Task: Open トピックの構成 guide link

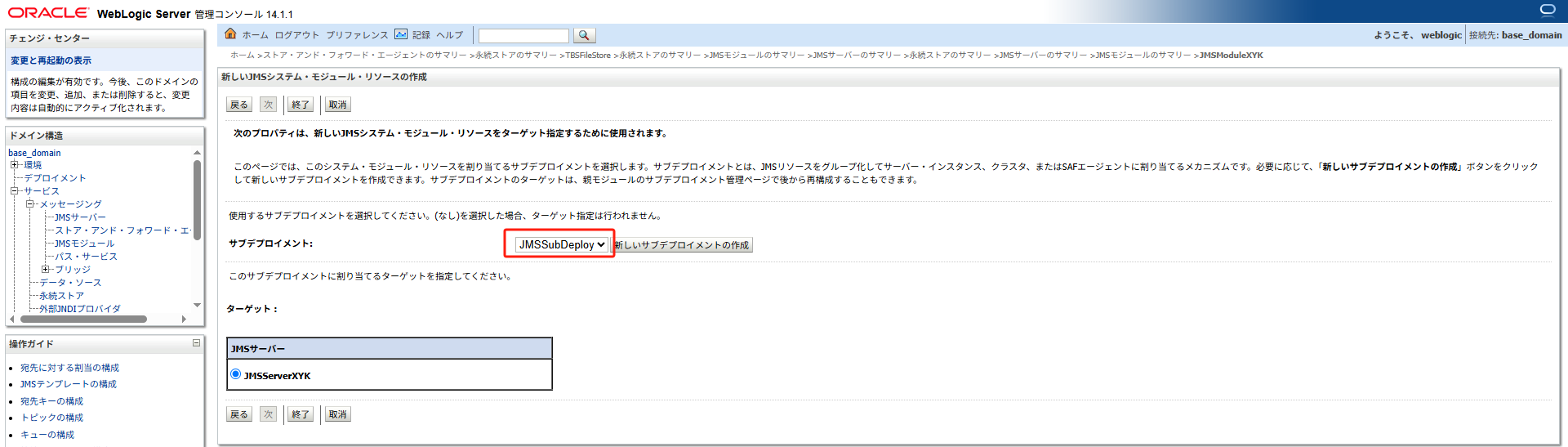Action: [x=51, y=418]
